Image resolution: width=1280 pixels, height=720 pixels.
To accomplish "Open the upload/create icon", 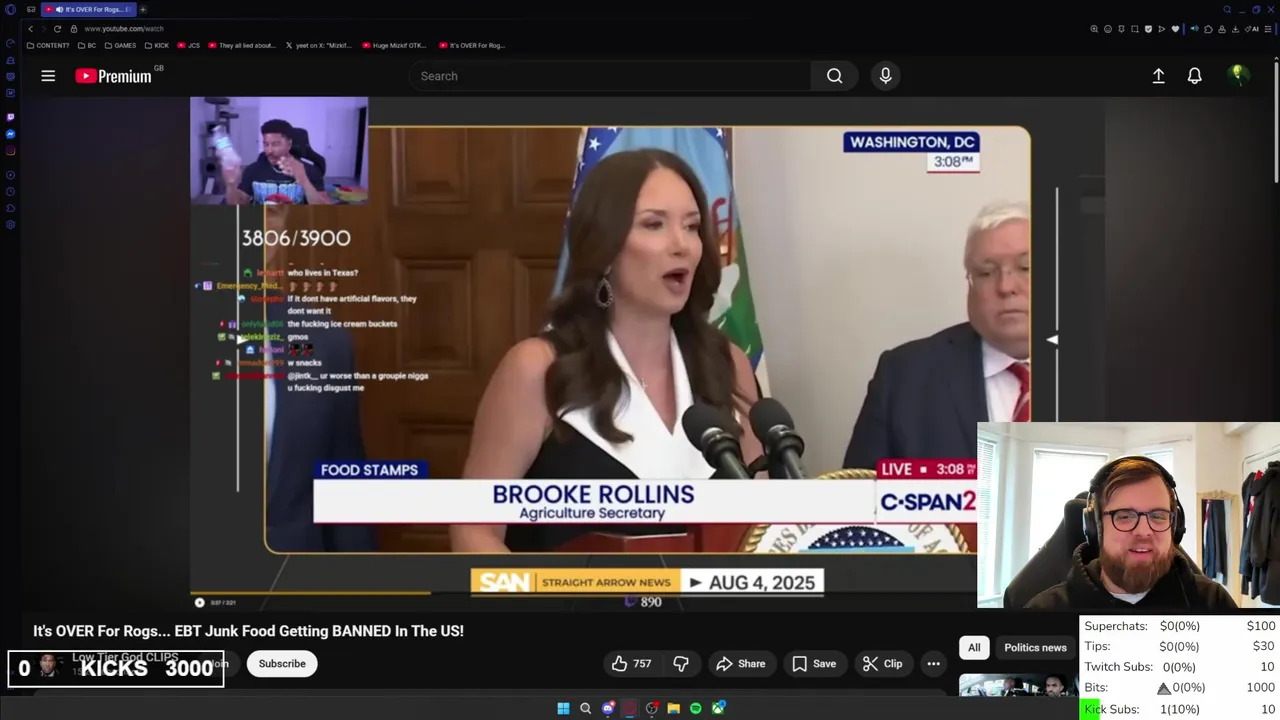I will (x=1158, y=76).
